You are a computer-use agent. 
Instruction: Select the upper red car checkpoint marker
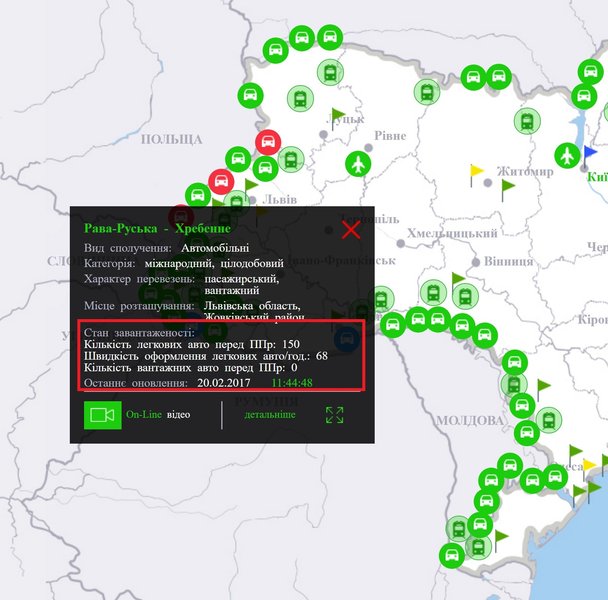(x=267, y=141)
